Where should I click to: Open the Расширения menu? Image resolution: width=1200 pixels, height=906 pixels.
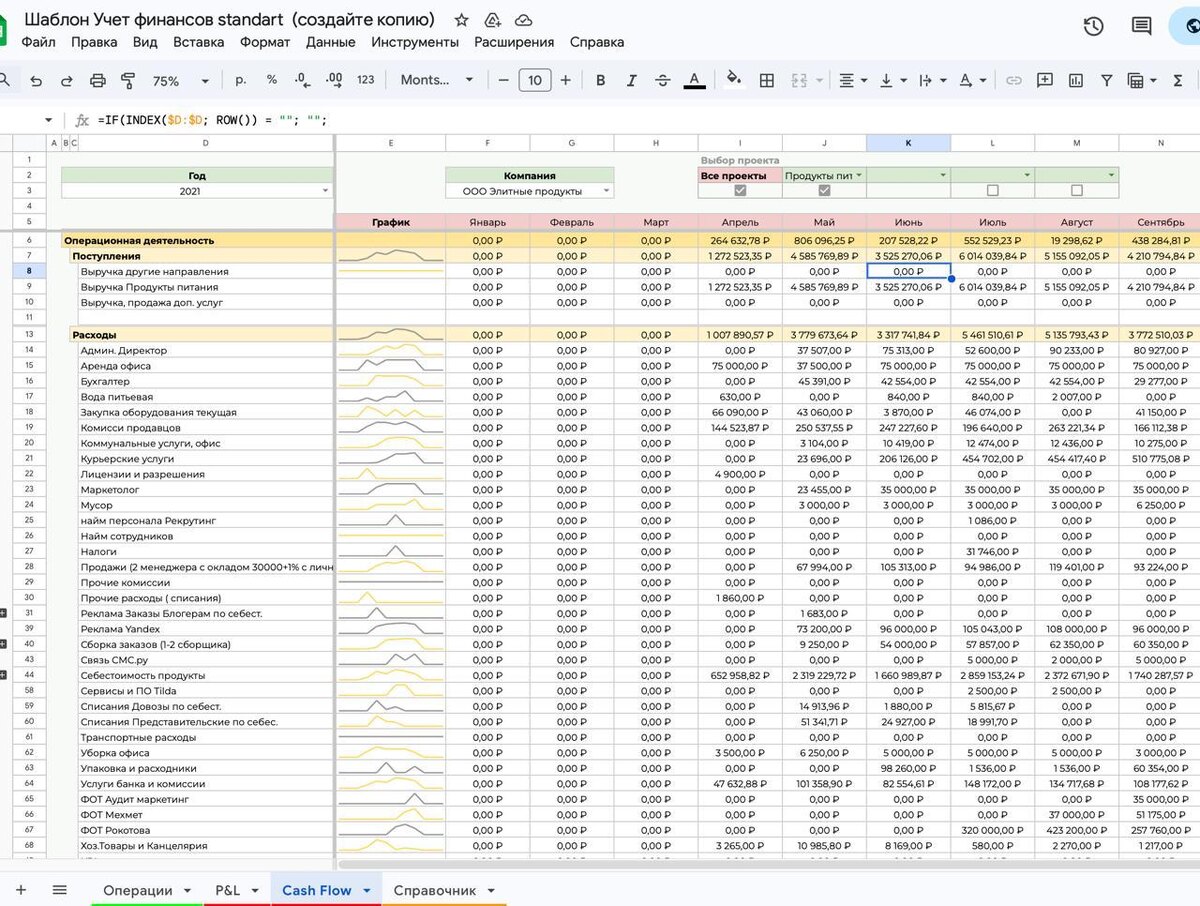coord(514,42)
